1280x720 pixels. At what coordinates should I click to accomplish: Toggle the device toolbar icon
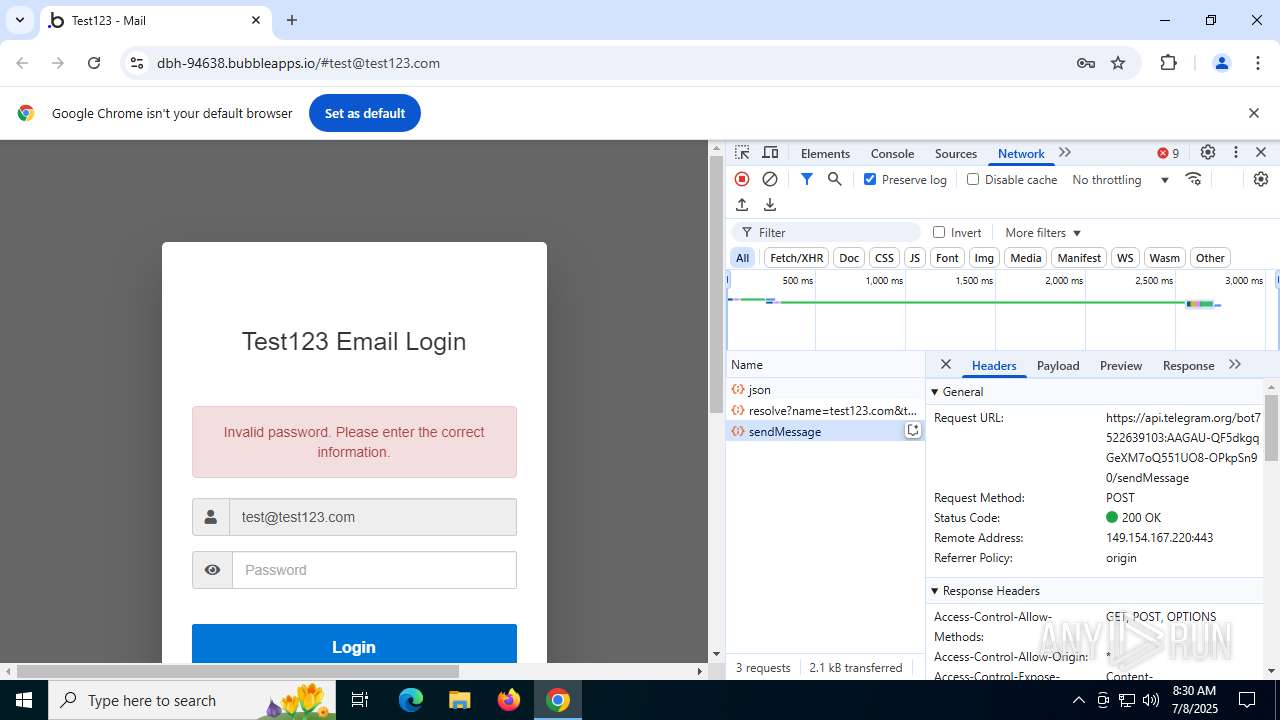pos(770,153)
